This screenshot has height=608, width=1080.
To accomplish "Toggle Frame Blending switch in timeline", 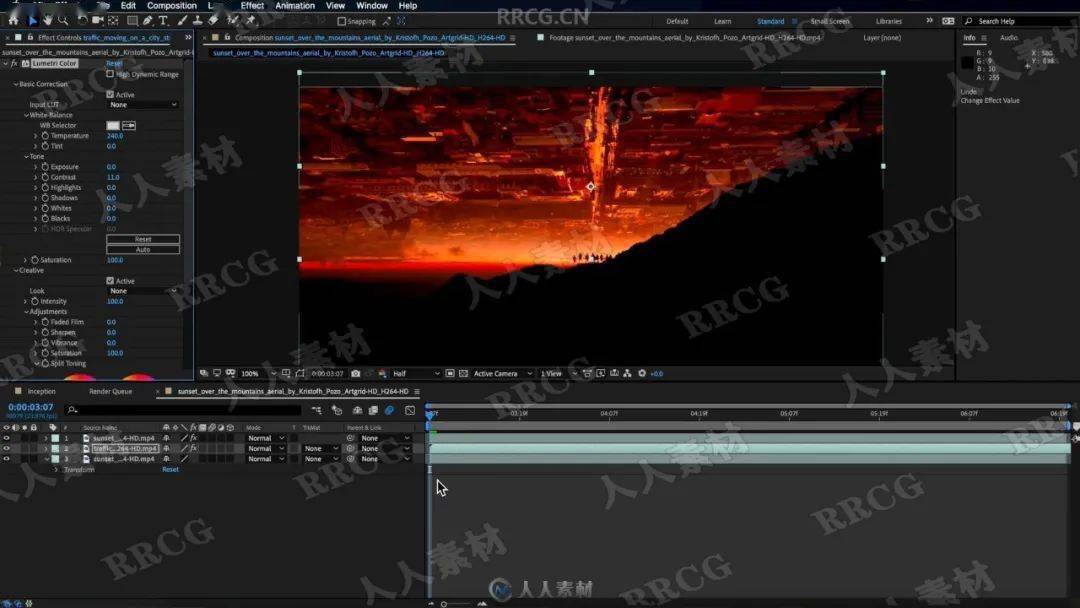I will (x=373, y=410).
